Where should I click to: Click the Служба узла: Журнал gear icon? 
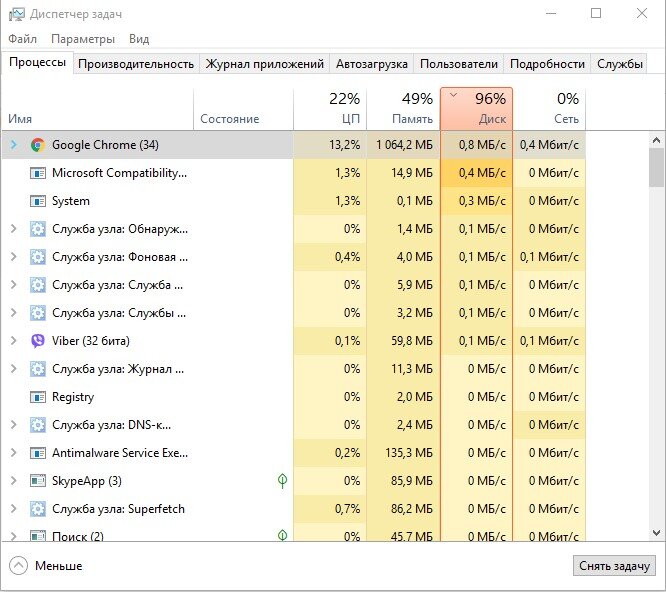[x=38, y=369]
